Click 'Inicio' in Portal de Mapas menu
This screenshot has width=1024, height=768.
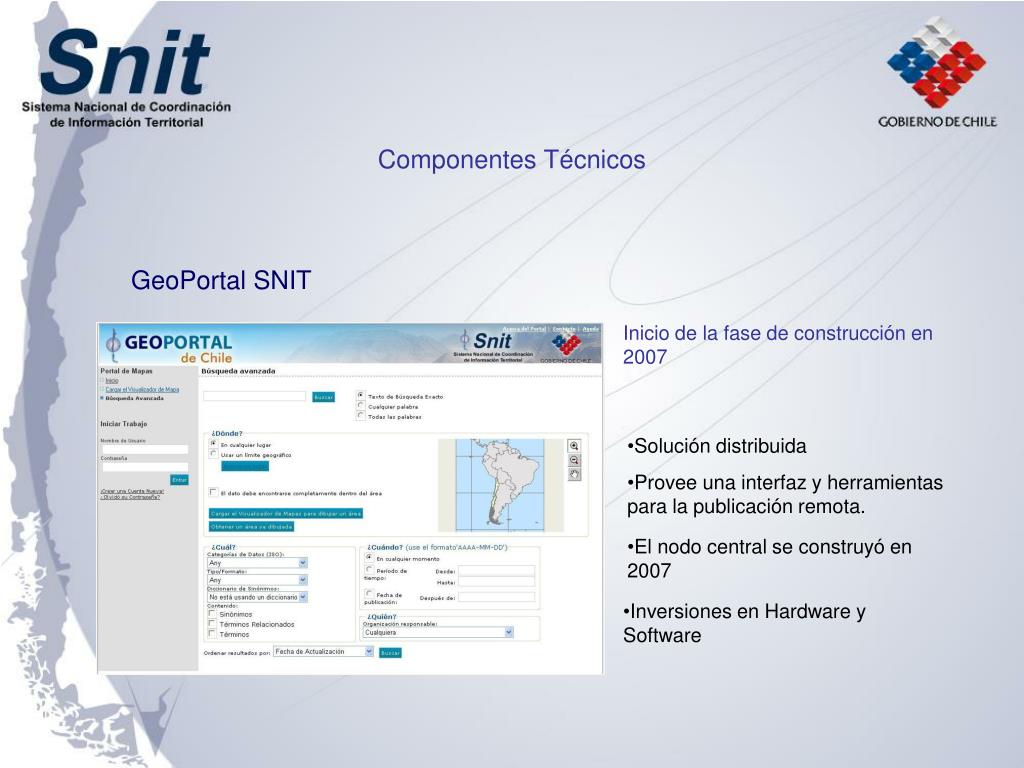(x=112, y=380)
